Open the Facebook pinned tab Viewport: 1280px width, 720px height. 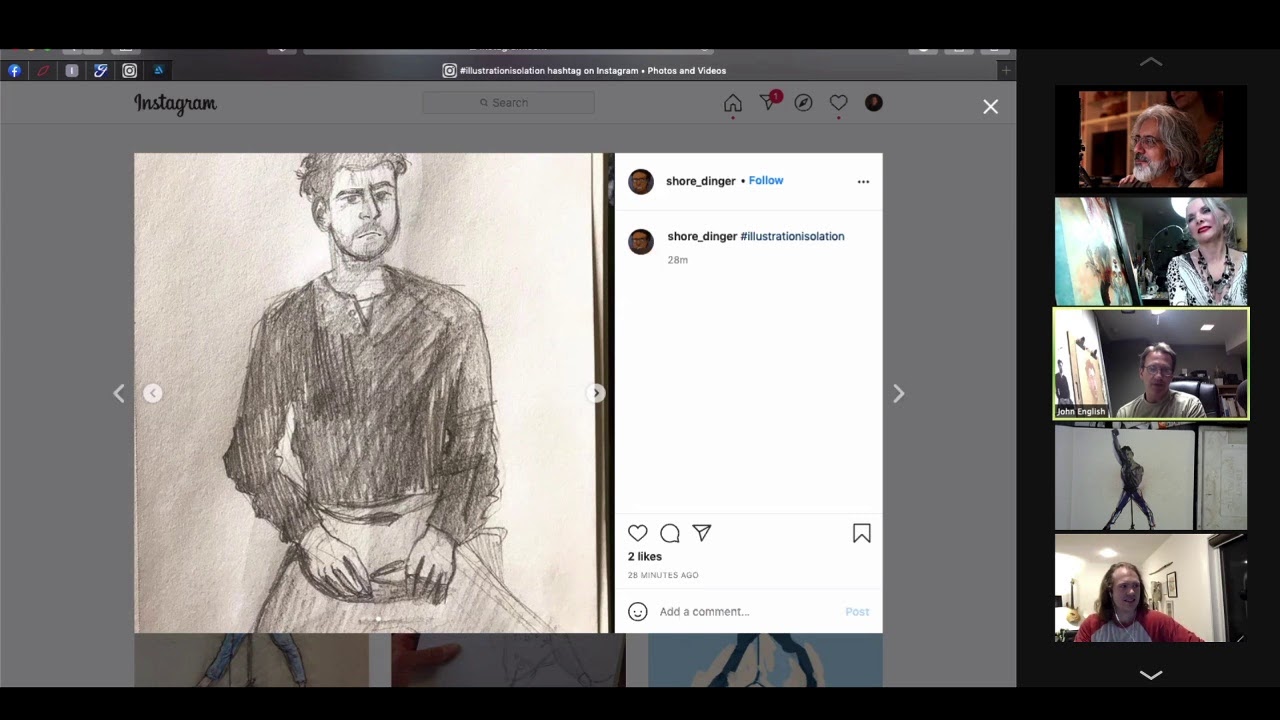(14, 71)
